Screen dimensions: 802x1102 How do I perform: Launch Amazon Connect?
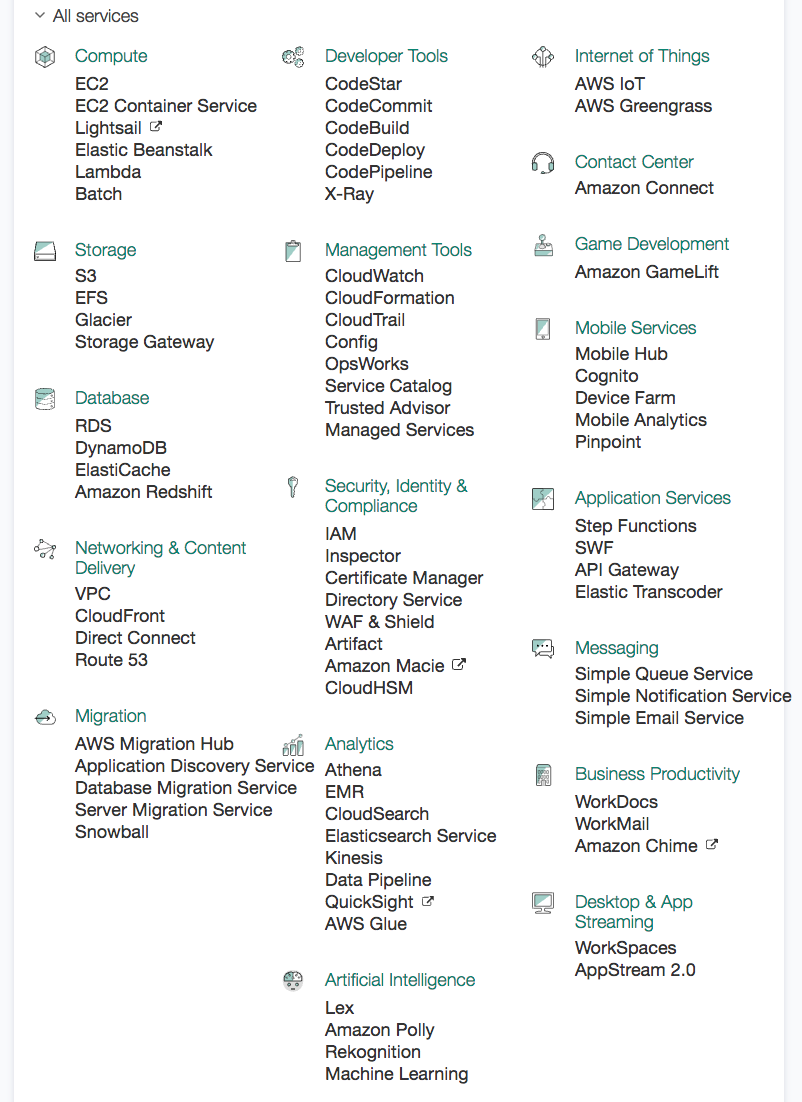[644, 188]
